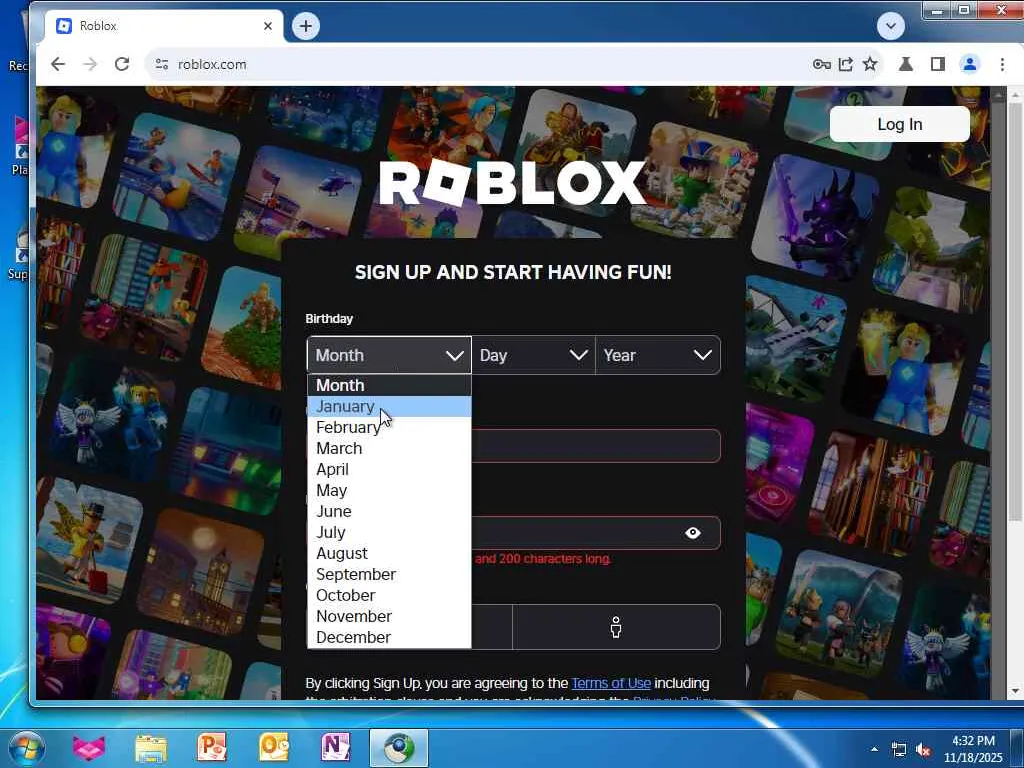Screen dimensions: 1024x768
Task: Open the tab search chevron button
Action: tap(891, 26)
